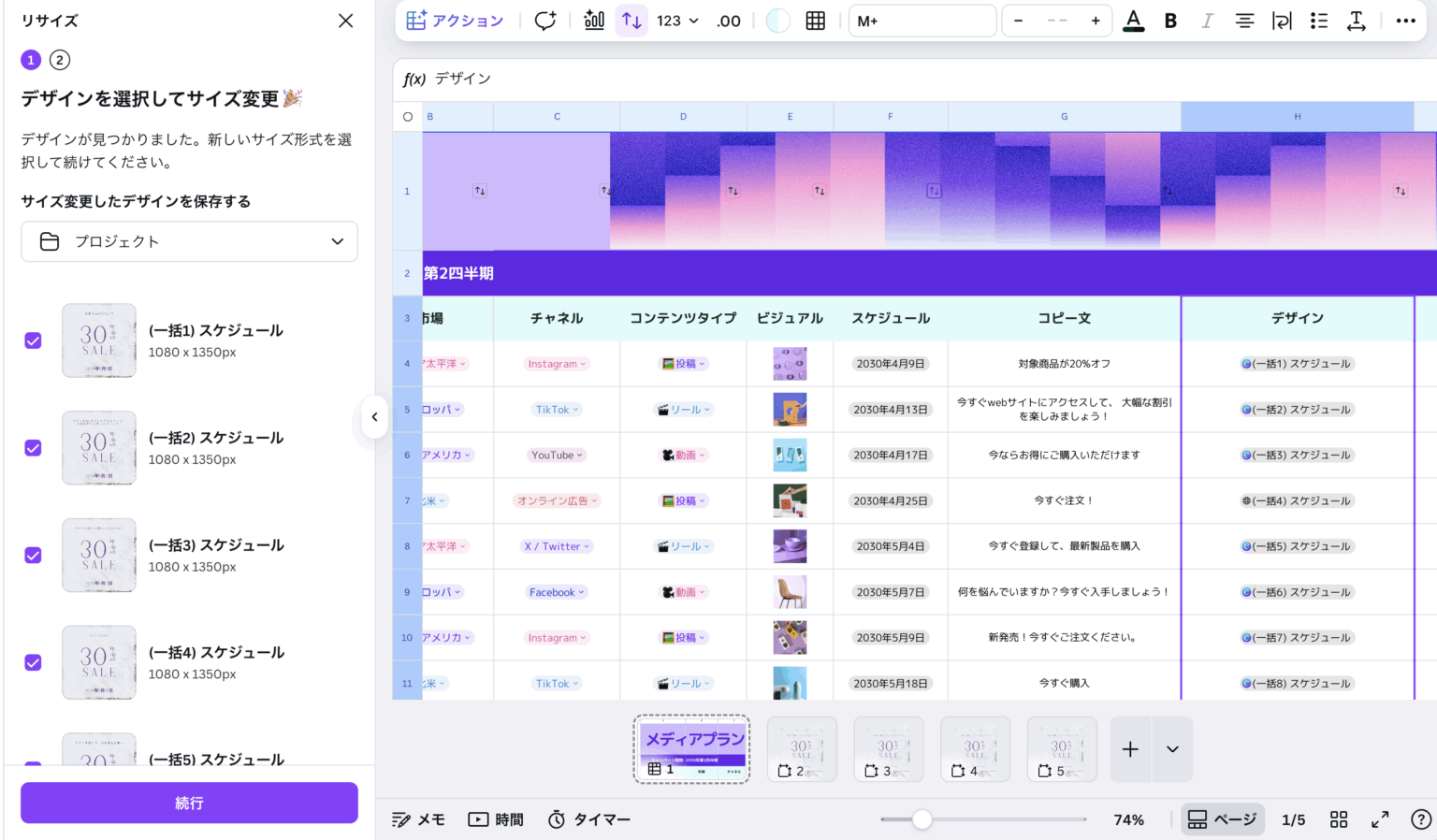Switch to the ページ view tab

point(1222,819)
